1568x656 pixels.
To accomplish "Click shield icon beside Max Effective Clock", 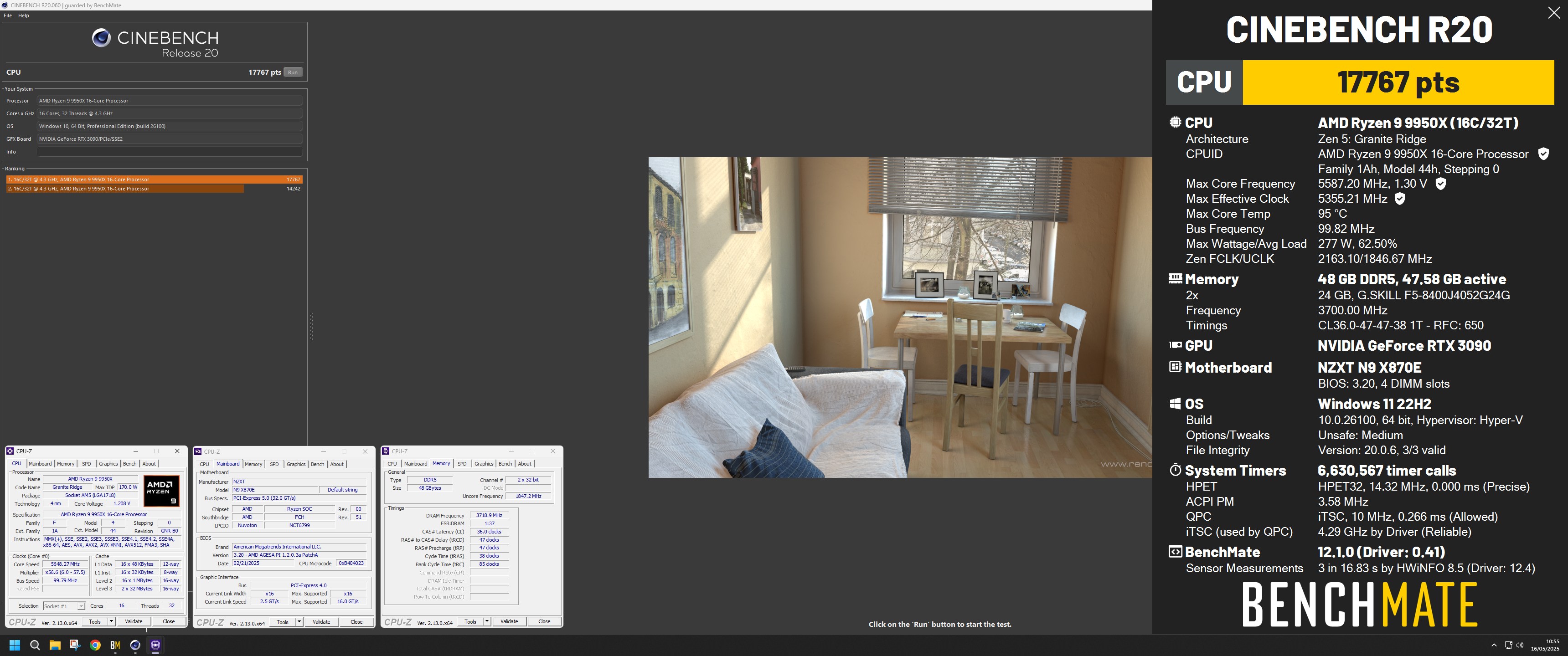I will coord(1399,198).
